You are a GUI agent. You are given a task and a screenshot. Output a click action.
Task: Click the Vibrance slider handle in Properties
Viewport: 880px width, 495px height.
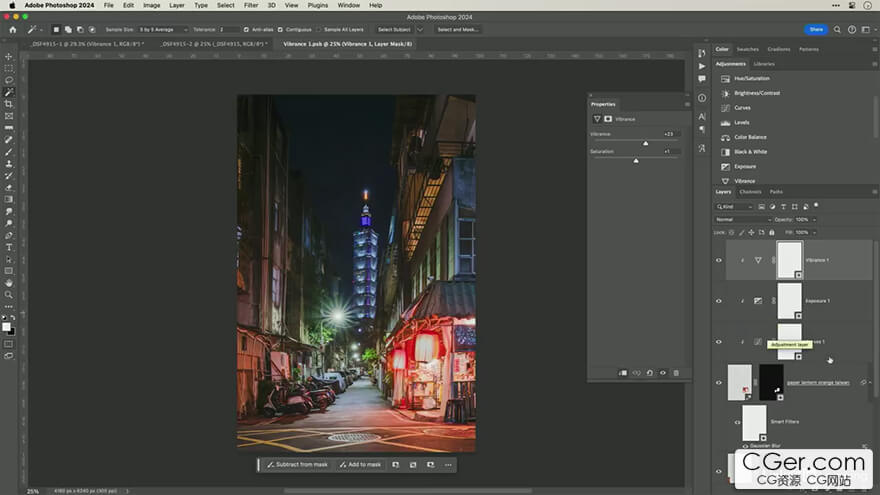pyautogui.click(x=645, y=143)
